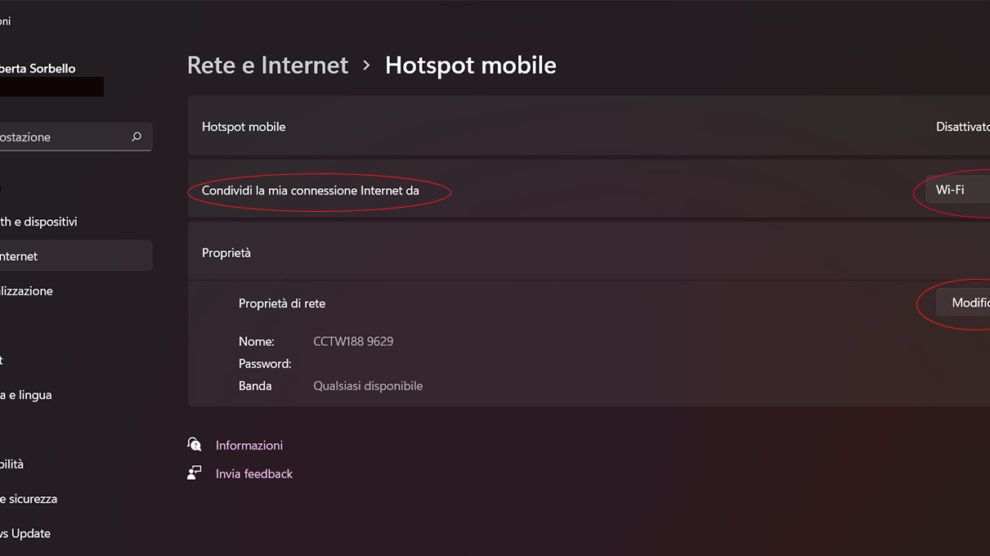Click the Invia feedback text link
The width and height of the screenshot is (990, 556).
tap(254, 474)
